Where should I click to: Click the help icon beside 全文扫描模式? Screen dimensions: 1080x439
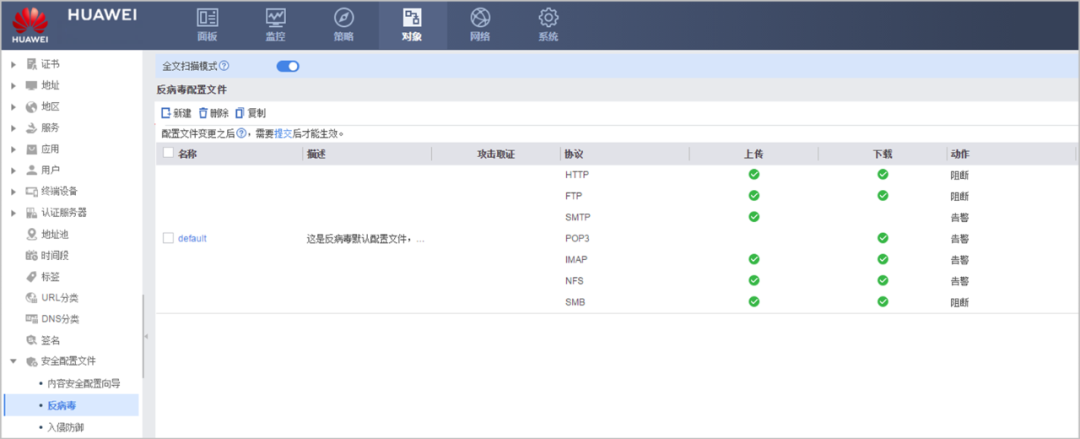tap(224, 66)
